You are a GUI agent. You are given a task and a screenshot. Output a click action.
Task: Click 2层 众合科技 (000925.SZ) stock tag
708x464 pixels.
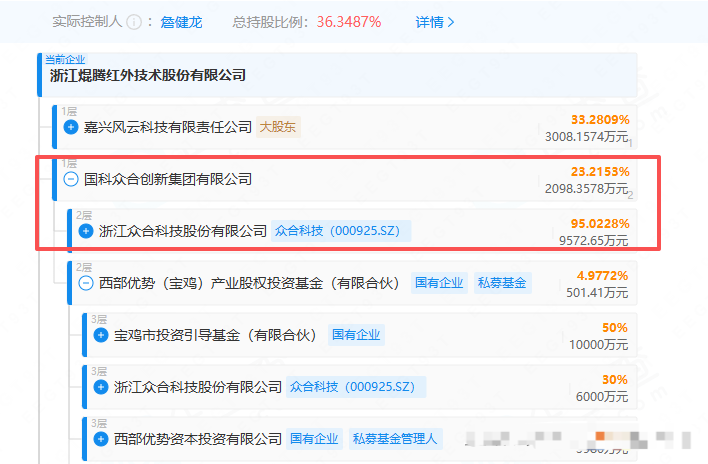(x=341, y=231)
